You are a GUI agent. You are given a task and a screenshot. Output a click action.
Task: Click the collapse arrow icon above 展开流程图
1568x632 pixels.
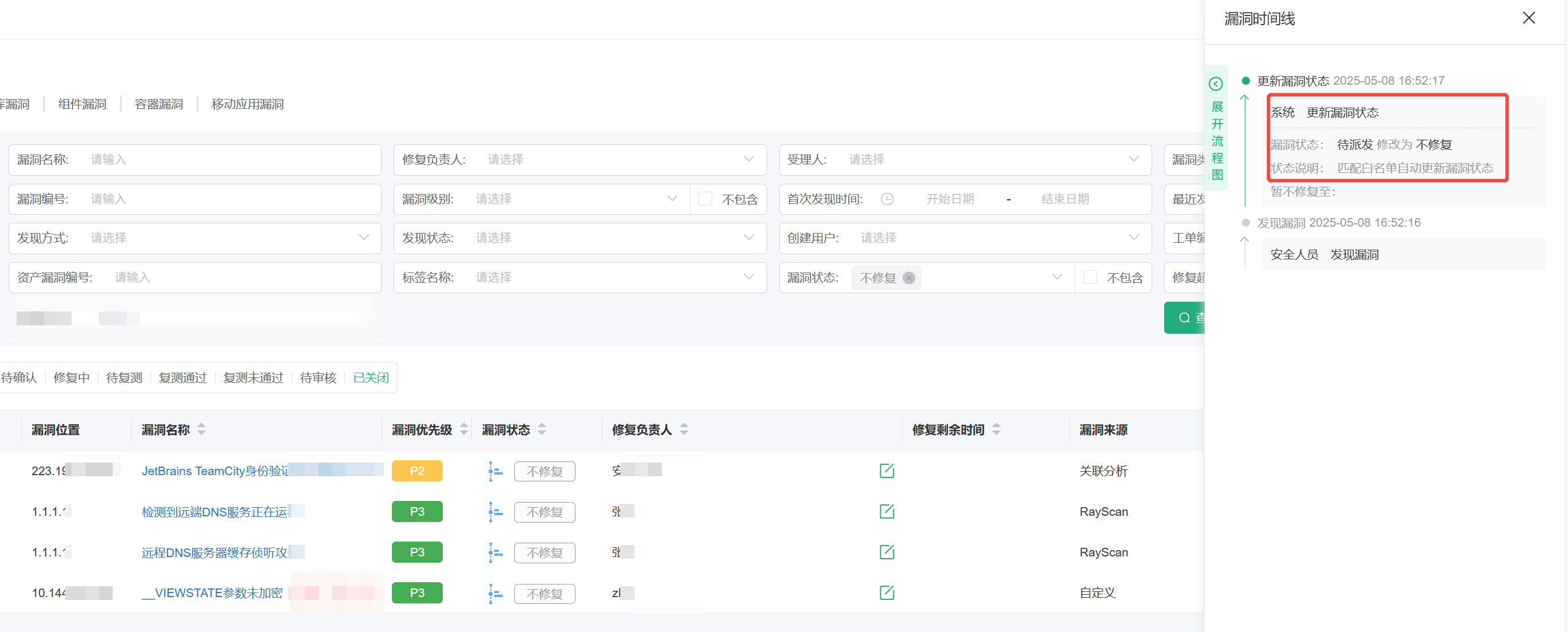click(x=1216, y=84)
